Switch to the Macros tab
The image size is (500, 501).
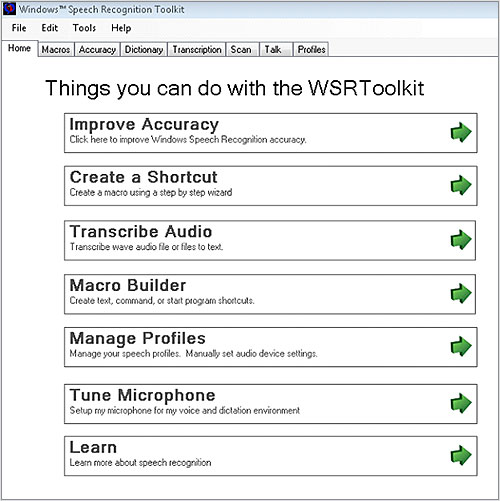click(56, 50)
